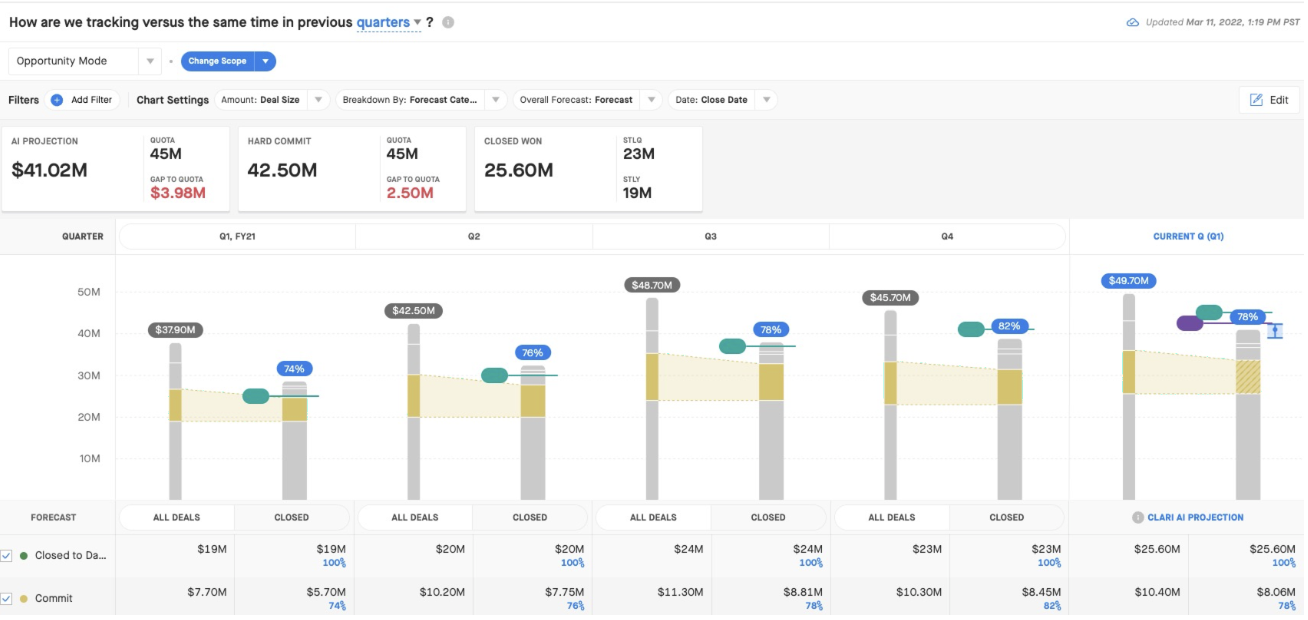
Task: Switch to the CURRENT Q (Q1) tab
Action: click(1187, 237)
